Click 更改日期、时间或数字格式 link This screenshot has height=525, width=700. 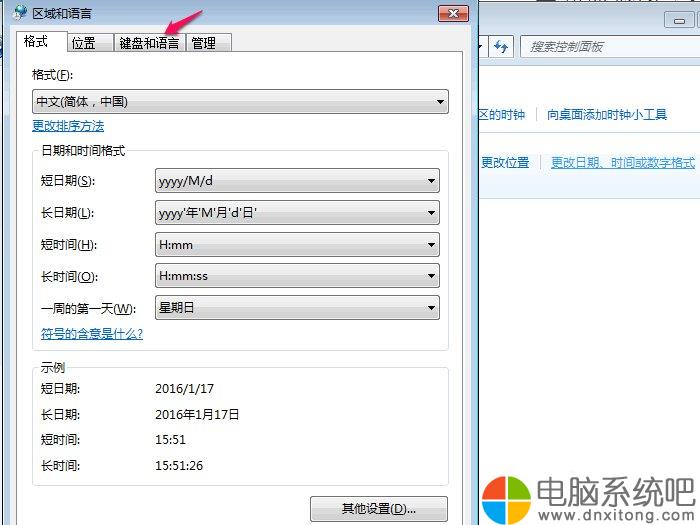(623, 162)
